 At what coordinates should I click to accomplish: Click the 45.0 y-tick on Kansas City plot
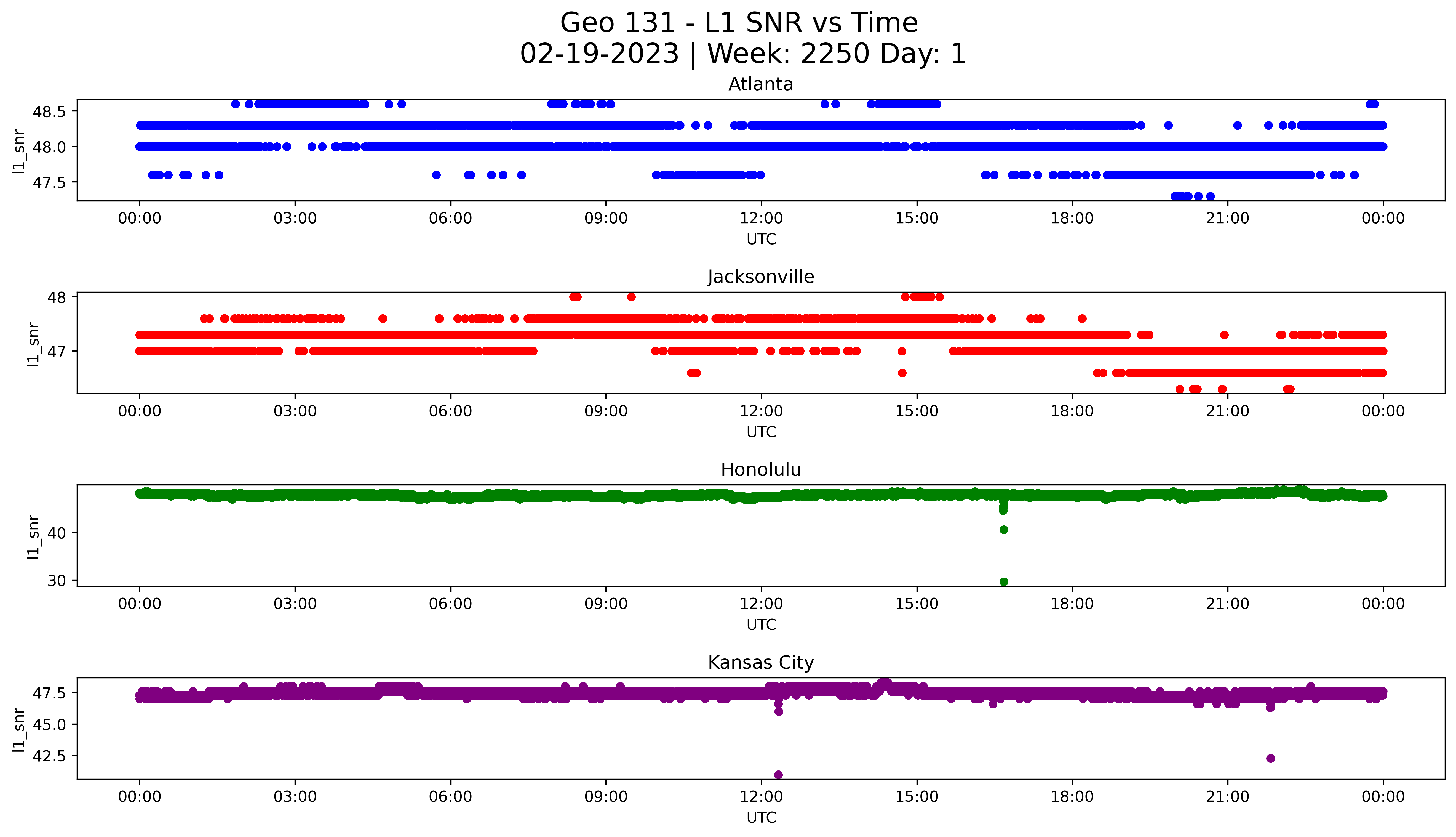pyautogui.click(x=50, y=724)
